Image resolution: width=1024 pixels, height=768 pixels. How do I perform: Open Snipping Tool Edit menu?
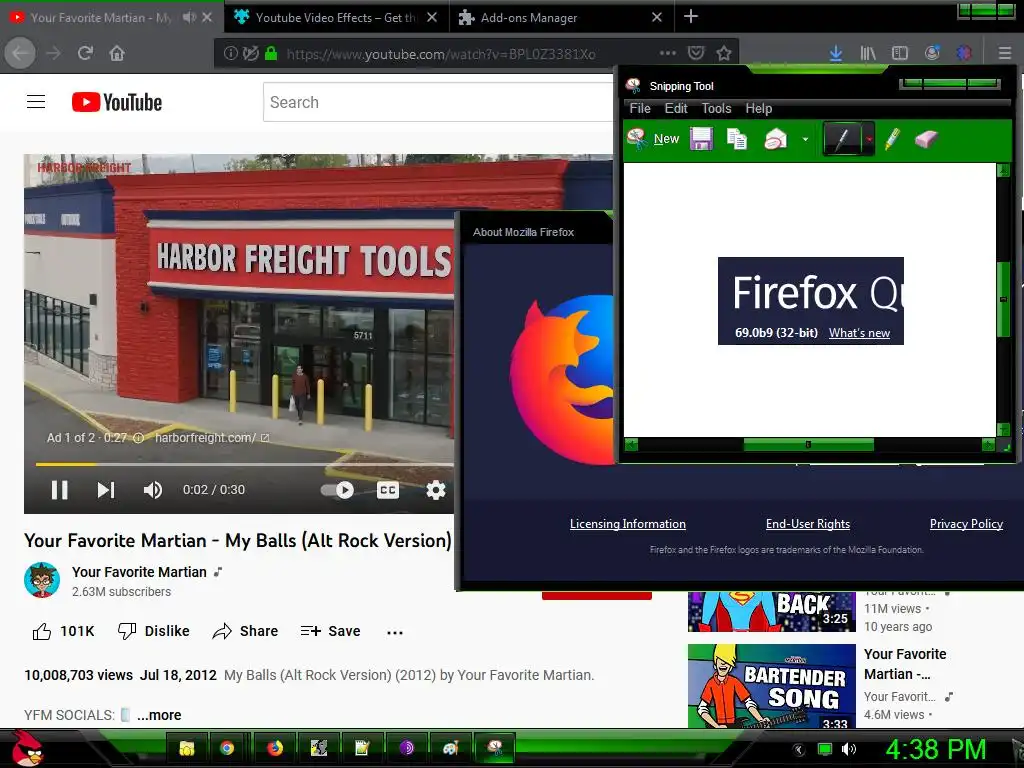676,108
